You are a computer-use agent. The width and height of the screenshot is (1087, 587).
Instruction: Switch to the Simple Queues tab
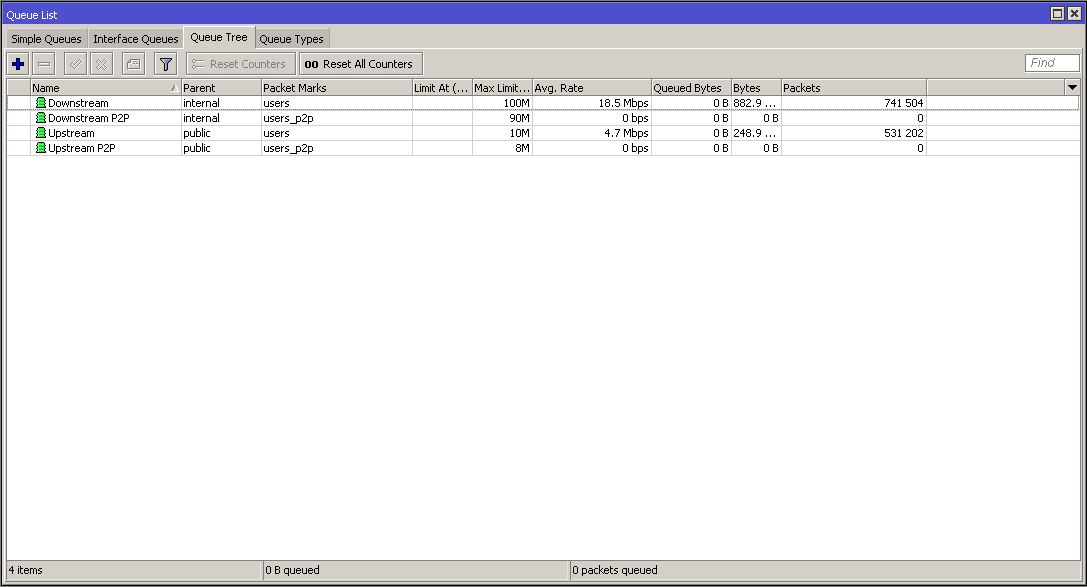tap(46, 39)
